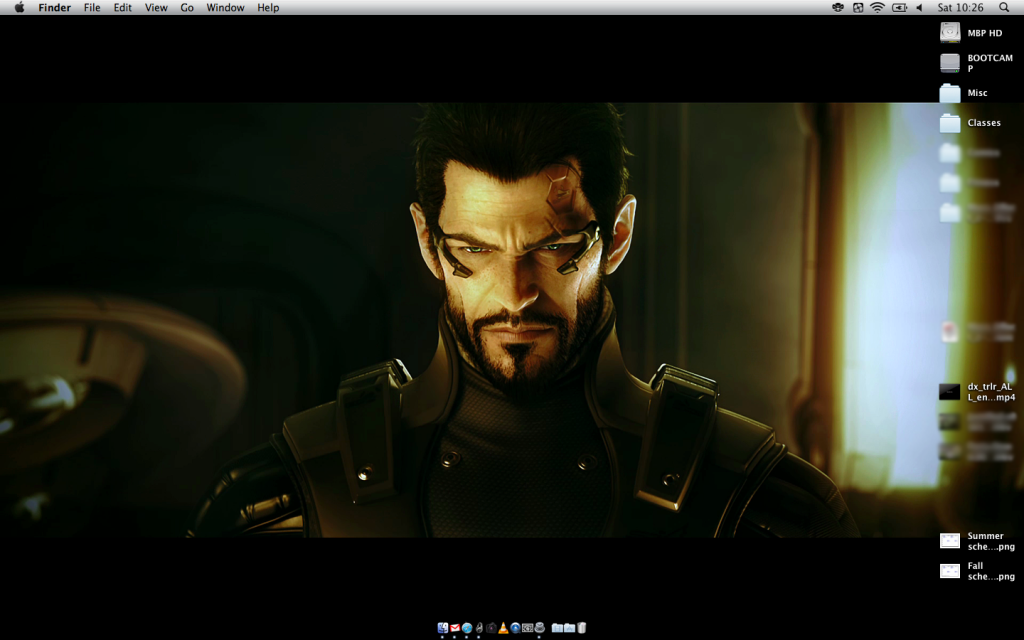The height and width of the screenshot is (640, 1024).
Task: Click the status icon left of the fan icon
Action: pos(838,8)
